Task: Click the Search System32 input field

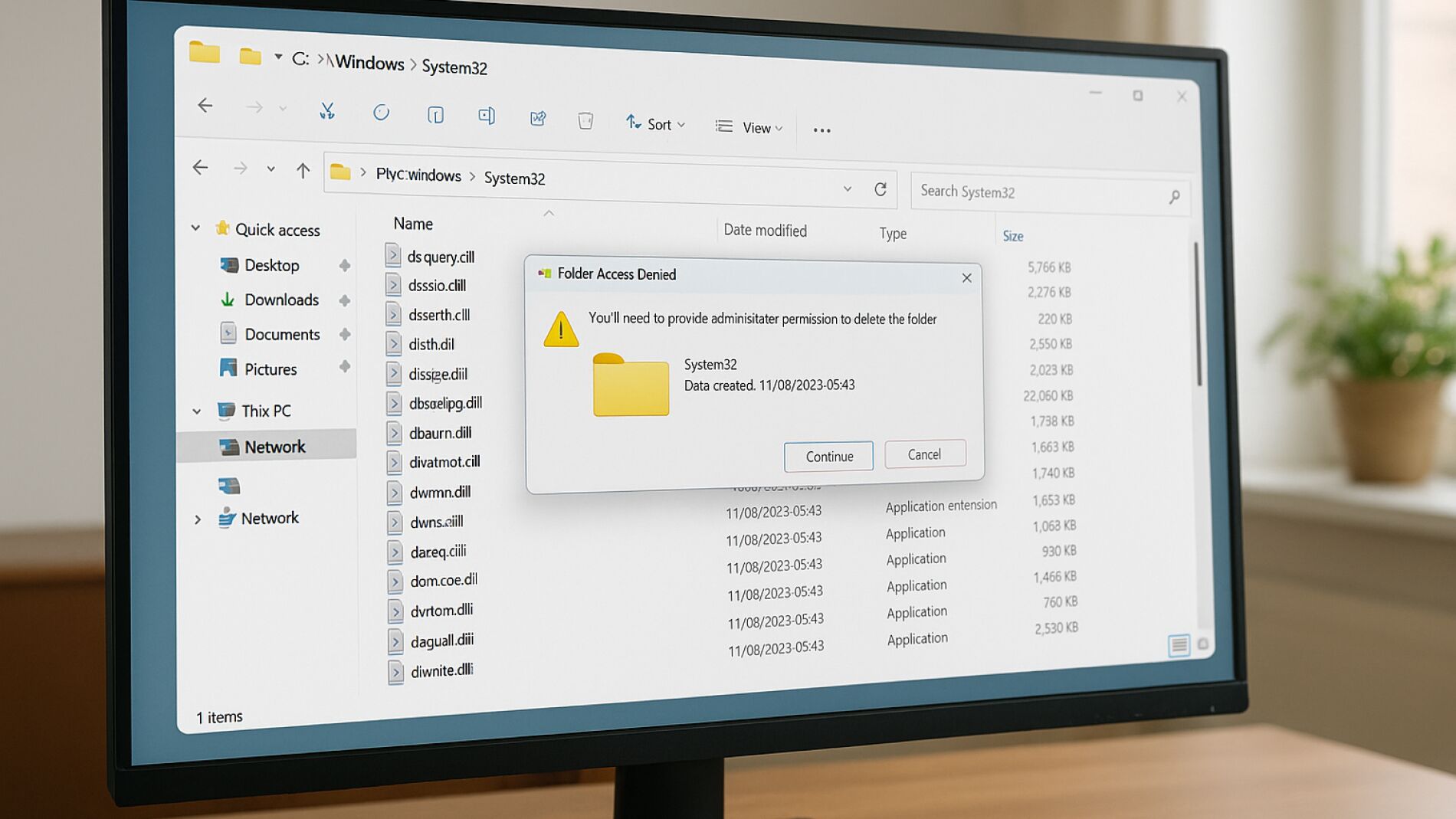Action: (x=1035, y=193)
